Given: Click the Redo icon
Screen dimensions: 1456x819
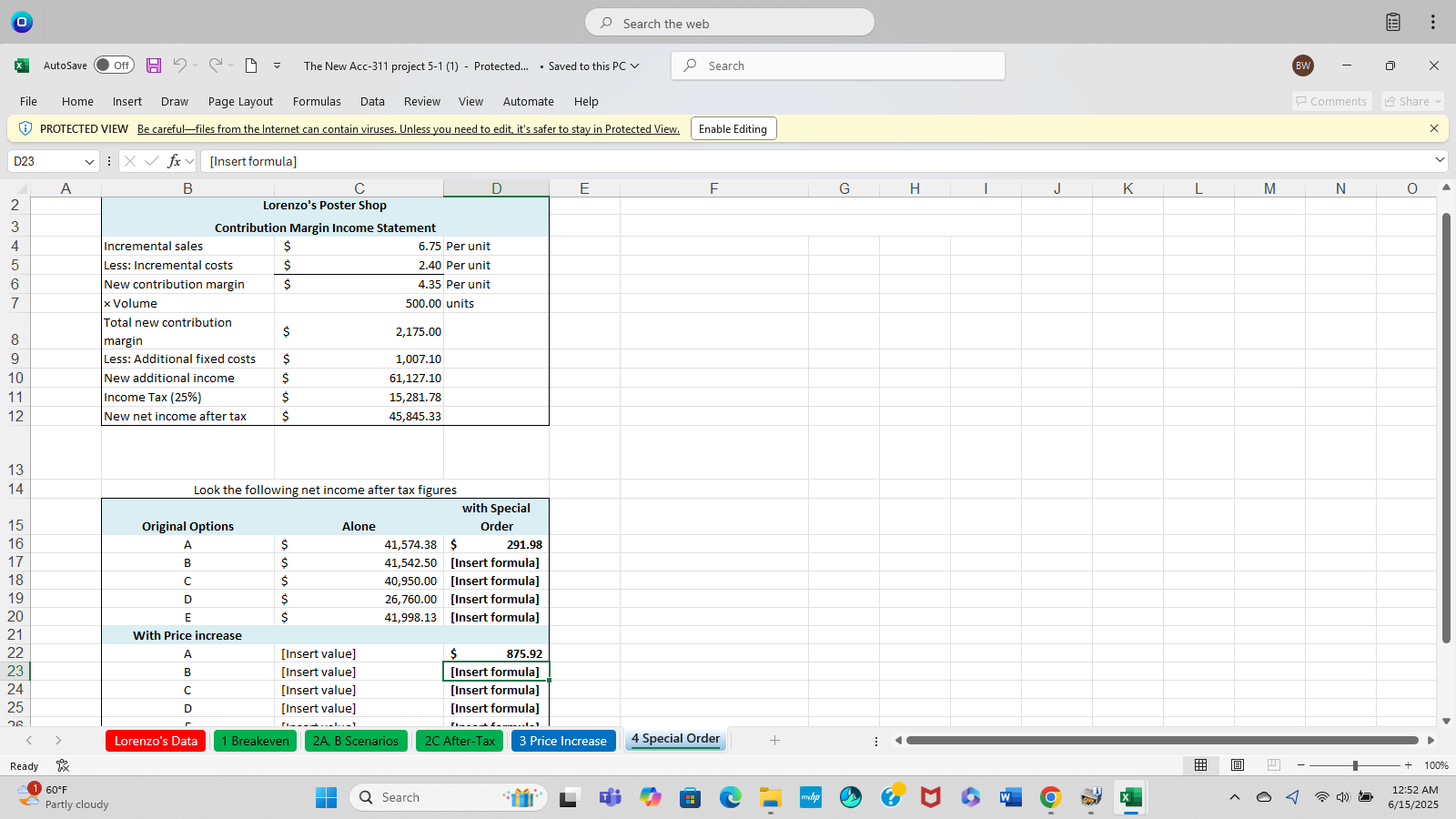Looking at the screenshot, I should [215, 66].
